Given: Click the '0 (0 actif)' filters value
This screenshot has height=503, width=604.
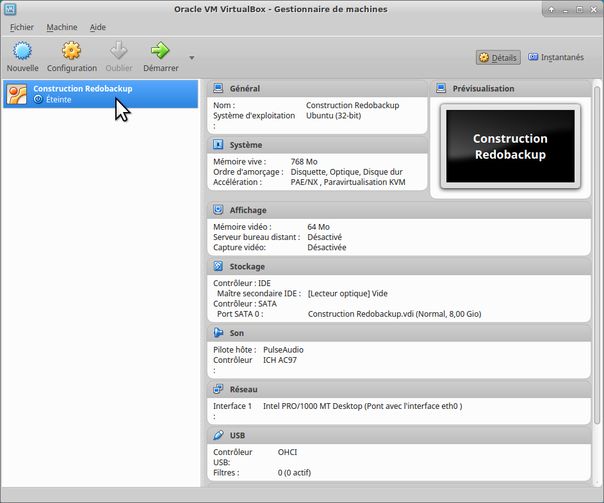Looking at the screenshot, I should 294,473.
